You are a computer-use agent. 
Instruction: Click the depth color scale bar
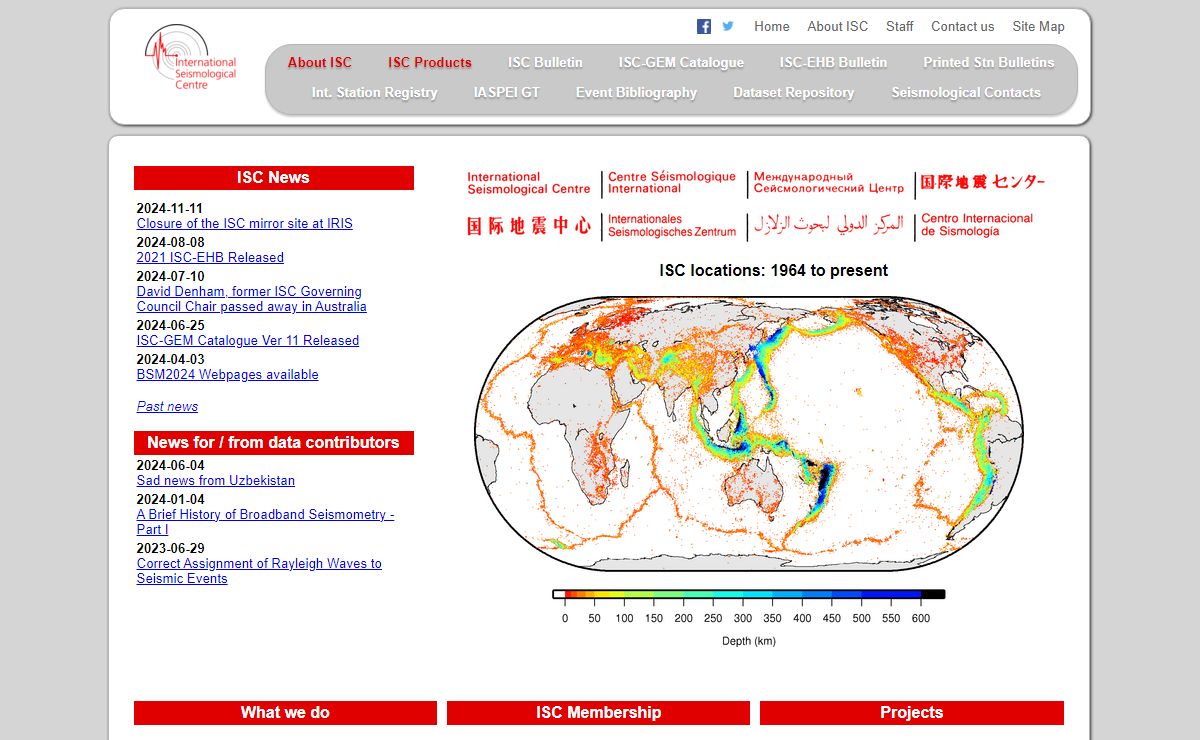pyautogui.click(x=749, y=594)
